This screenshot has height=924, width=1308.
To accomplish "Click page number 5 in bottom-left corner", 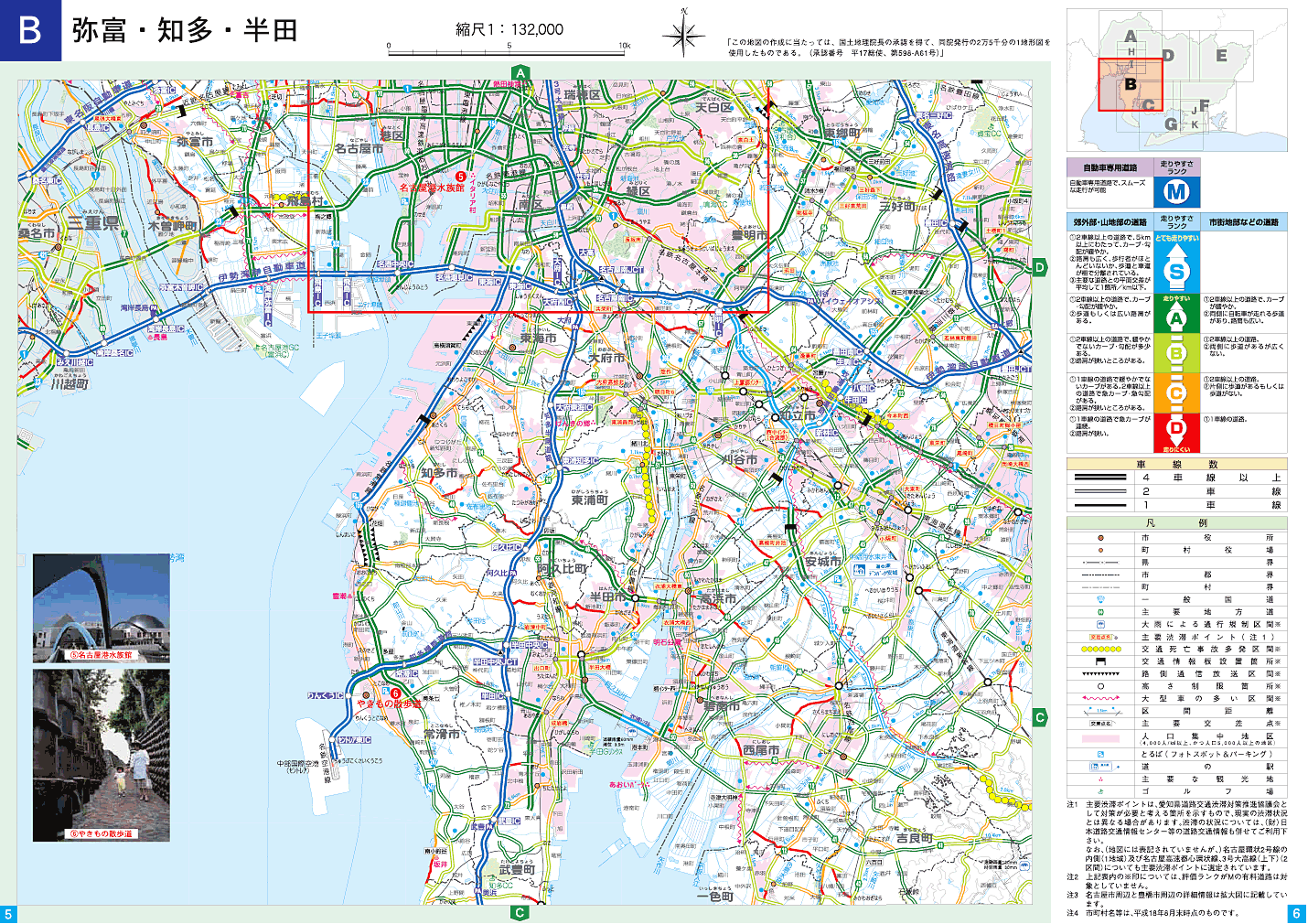I will (8, 914).
